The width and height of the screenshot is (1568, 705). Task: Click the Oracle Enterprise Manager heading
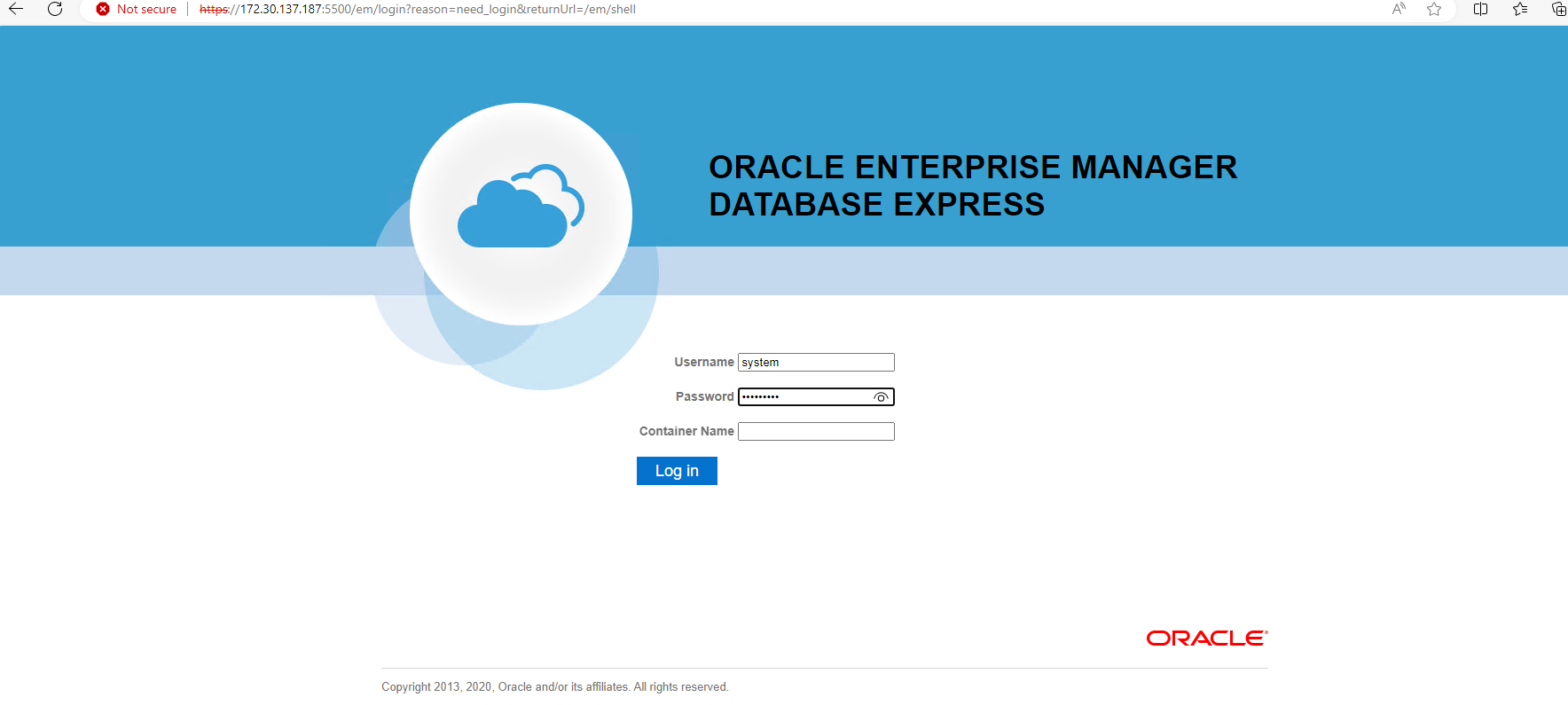pyautogui.click(x=973, y=185)
